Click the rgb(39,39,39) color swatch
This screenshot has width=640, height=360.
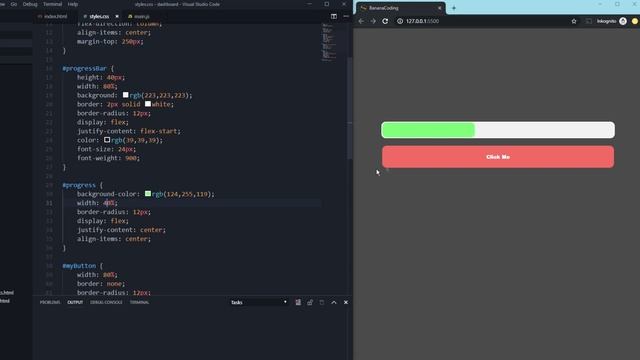pos(107,140)
